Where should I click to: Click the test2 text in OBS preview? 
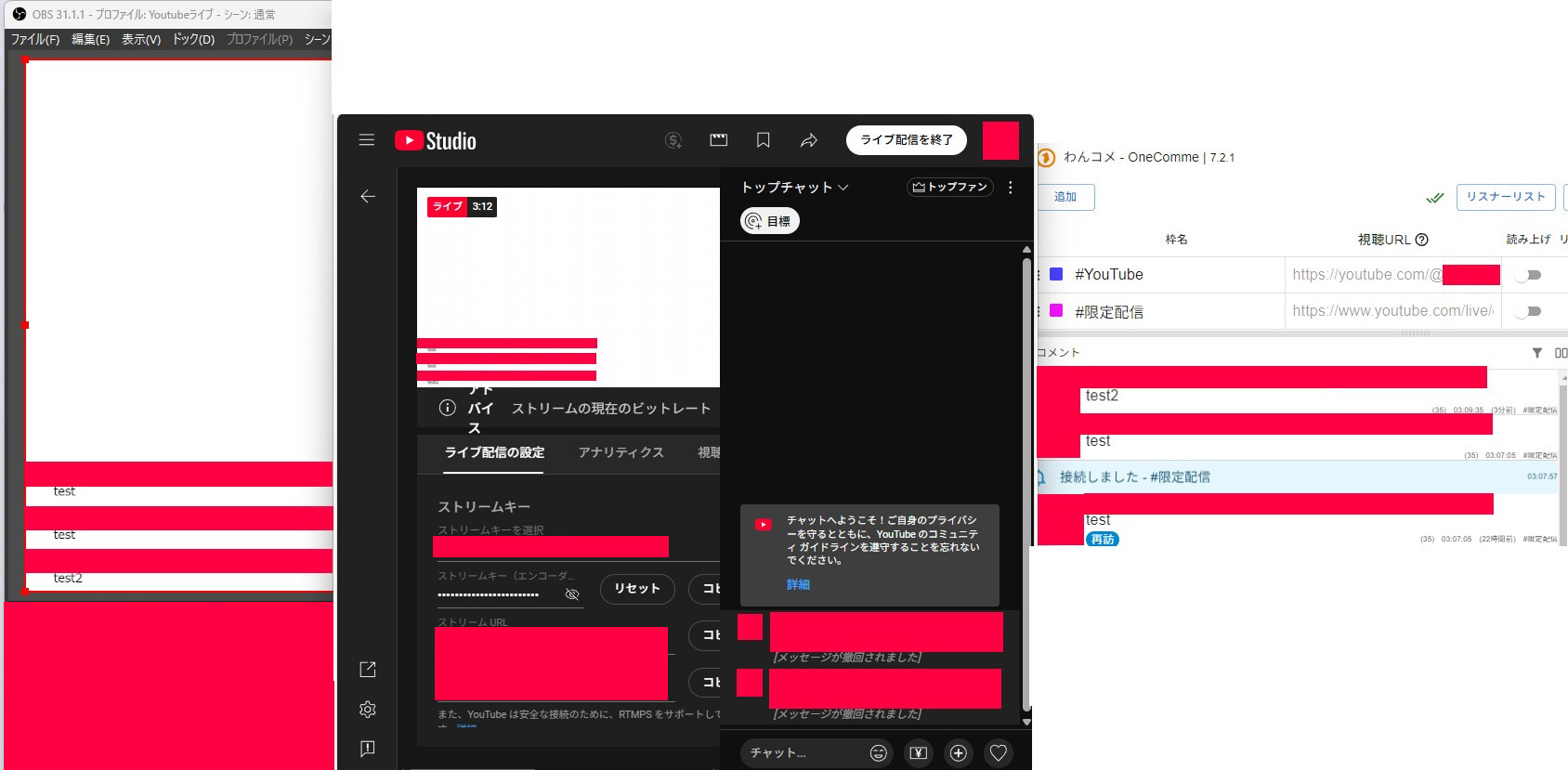click(x=68, y=578)
